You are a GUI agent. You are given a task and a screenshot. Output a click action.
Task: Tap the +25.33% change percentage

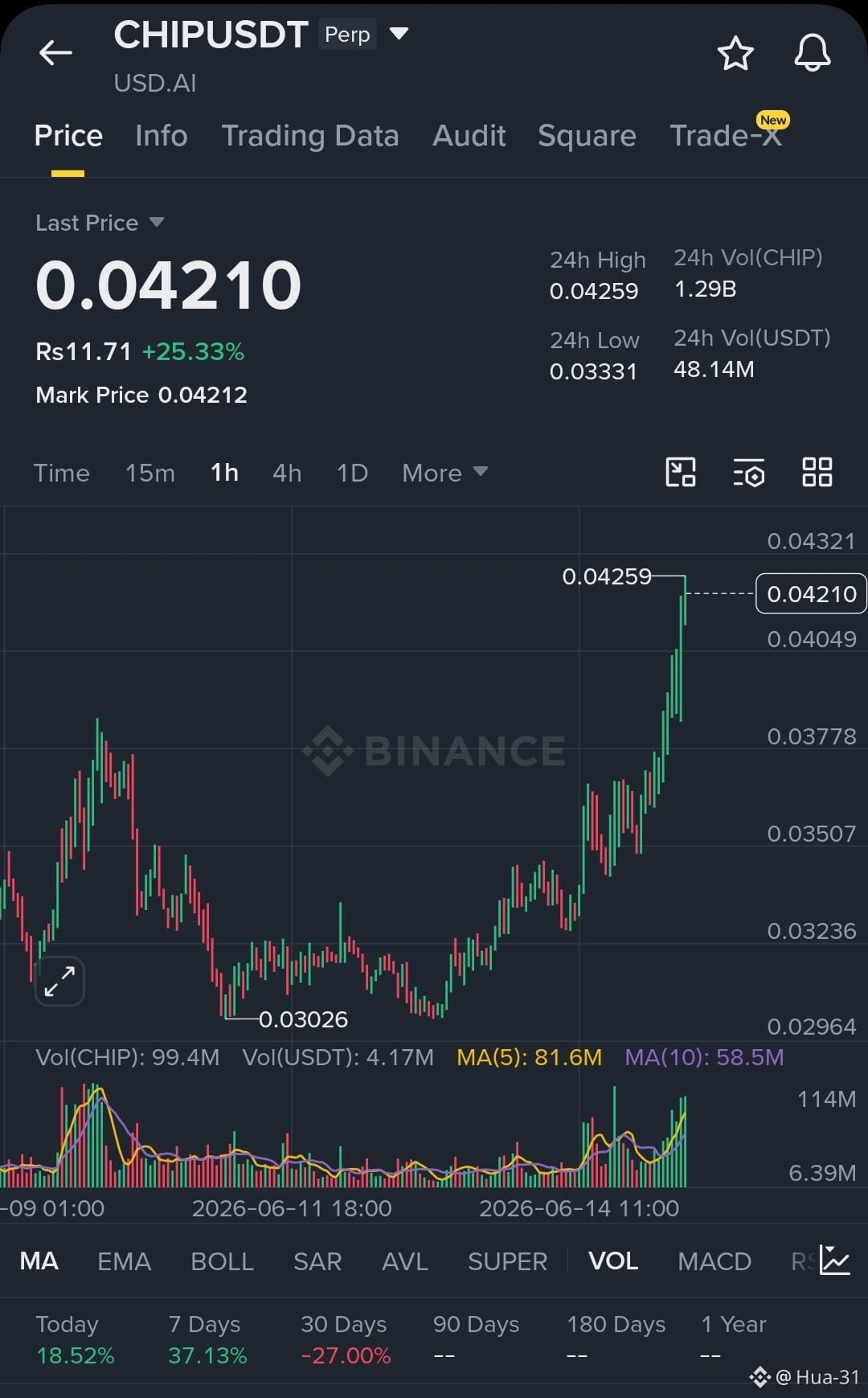tap(193, 351)
